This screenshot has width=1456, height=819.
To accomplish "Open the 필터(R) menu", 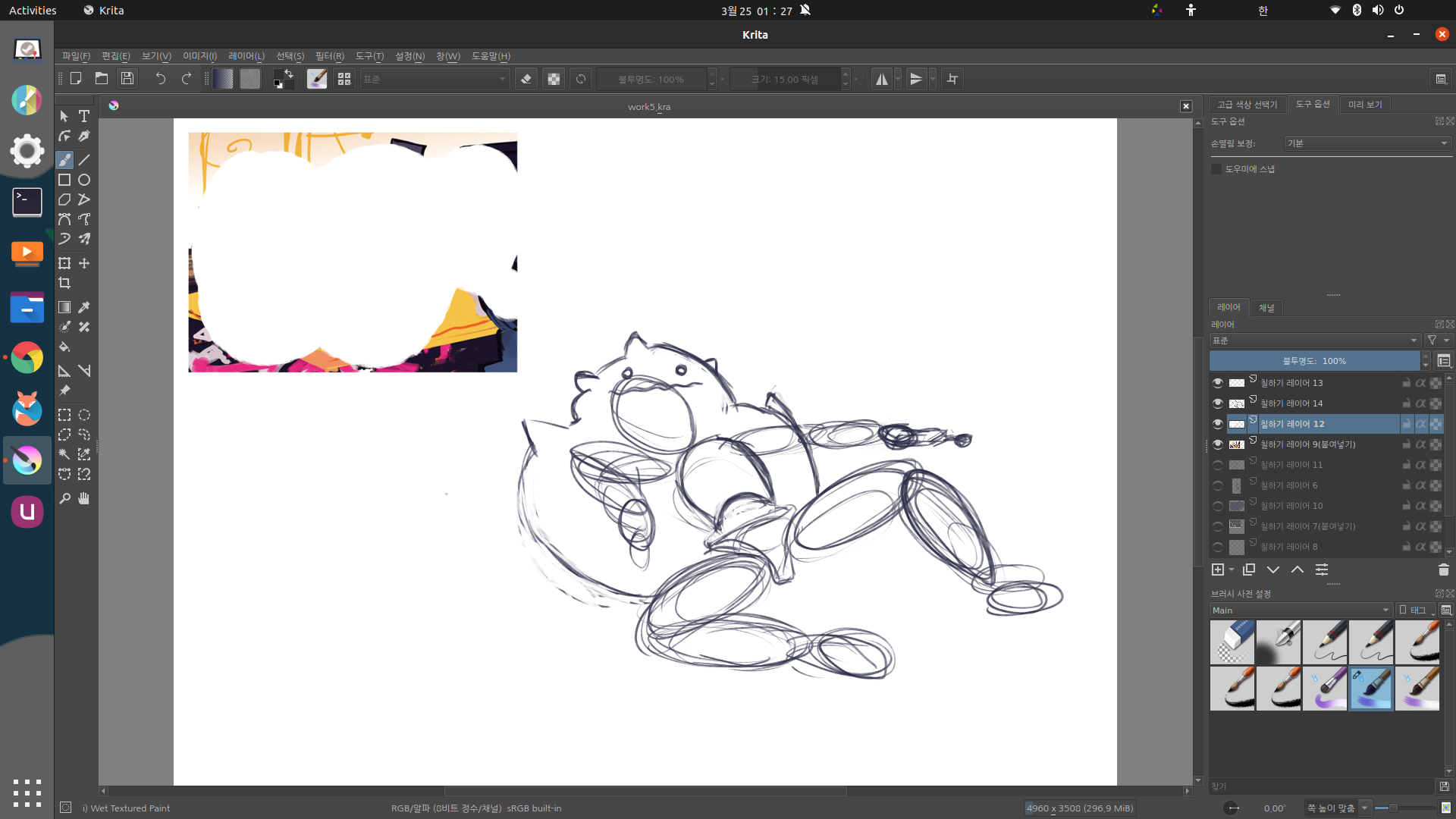I will pyautogui.click(x=330, y=56).
